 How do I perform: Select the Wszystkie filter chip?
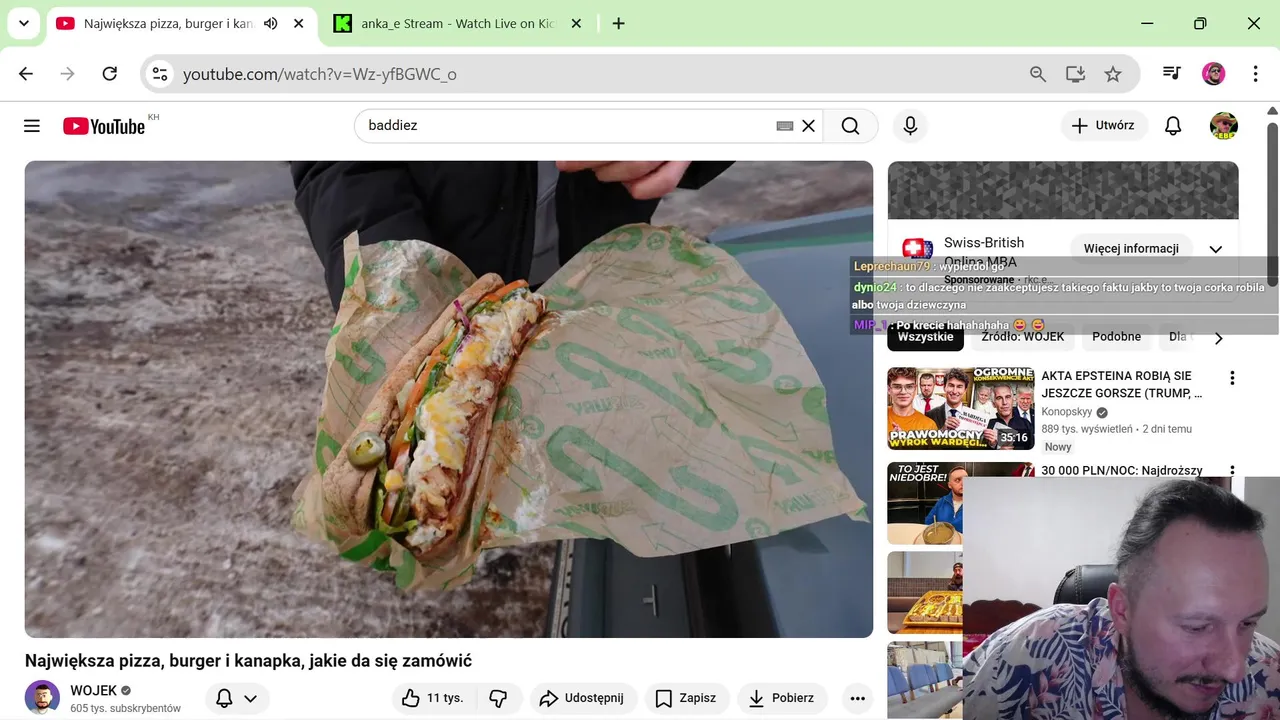(x=926, y=337)
